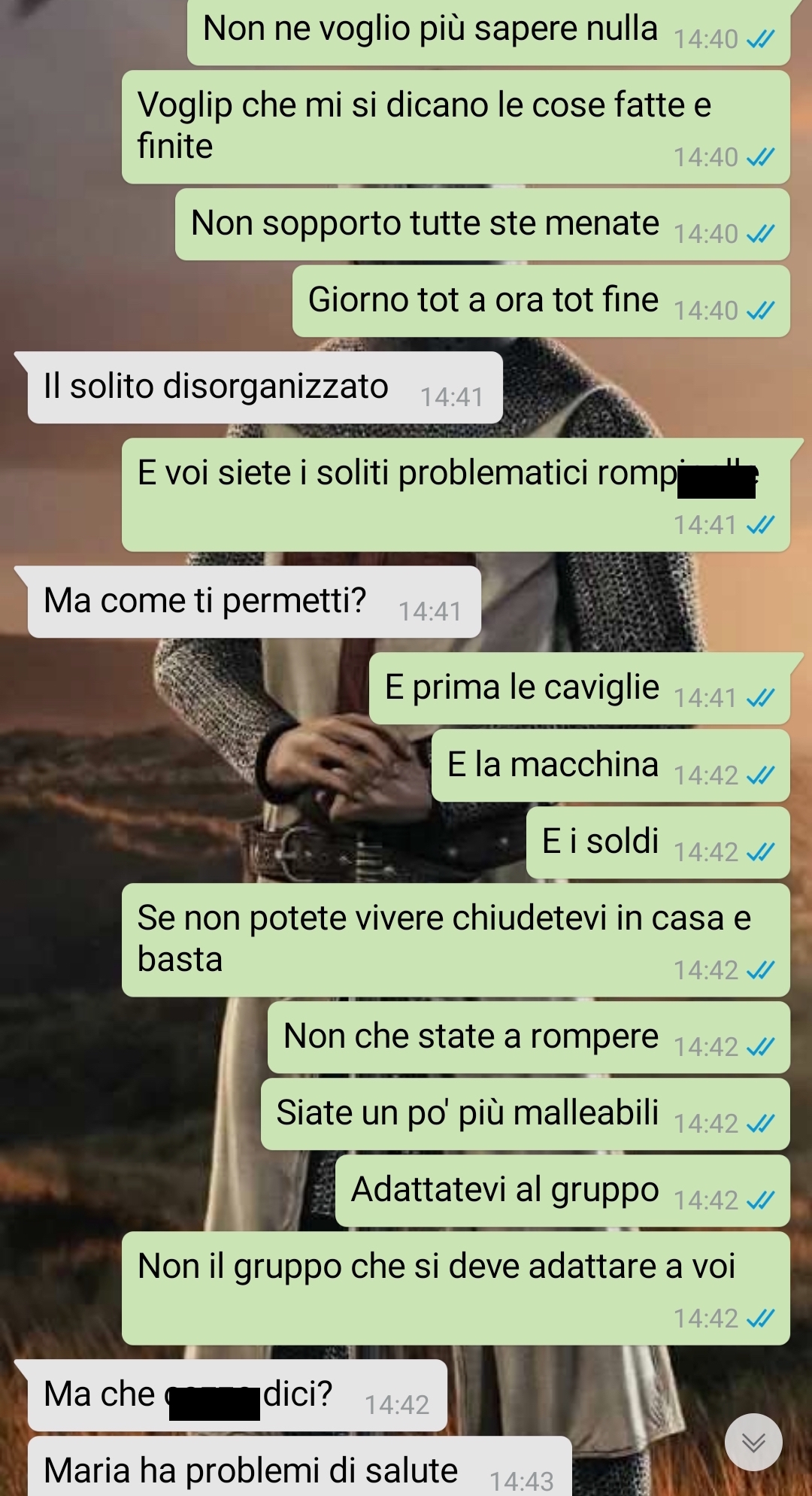Viewport: 812px width, 1496px height.
Task: Tap read-receipt ticks on 'E i soldi'
Action: point(760,851)
